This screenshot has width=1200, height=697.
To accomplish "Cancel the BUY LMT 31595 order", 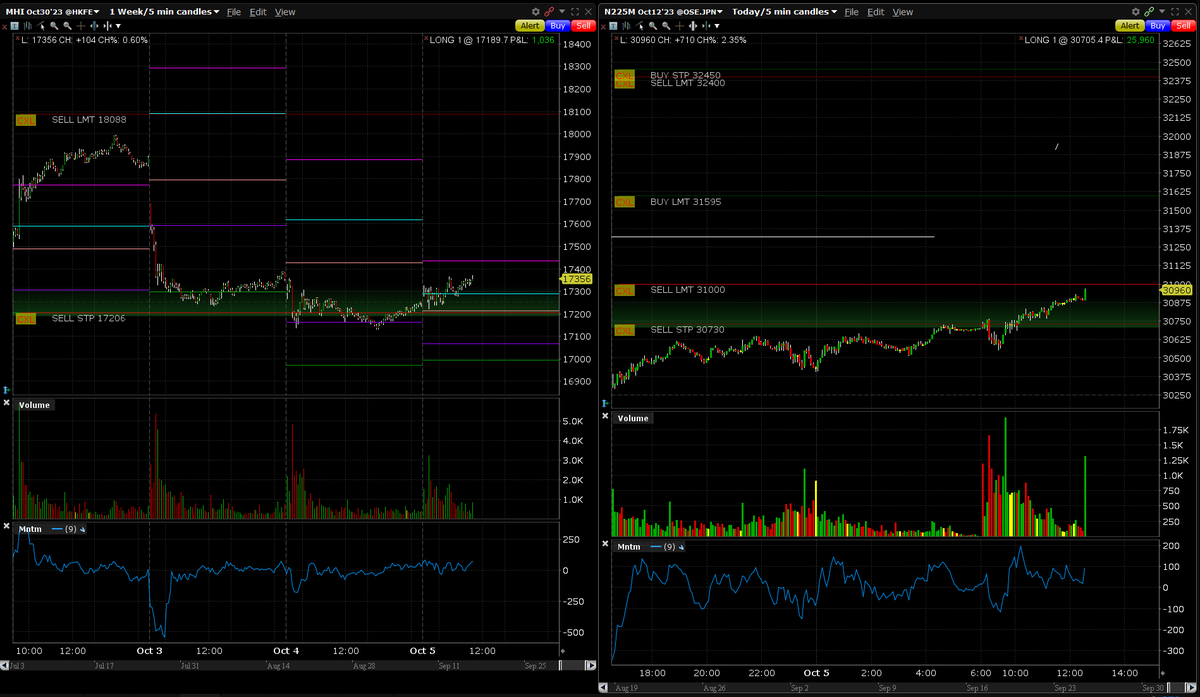I will click(624, 202).
